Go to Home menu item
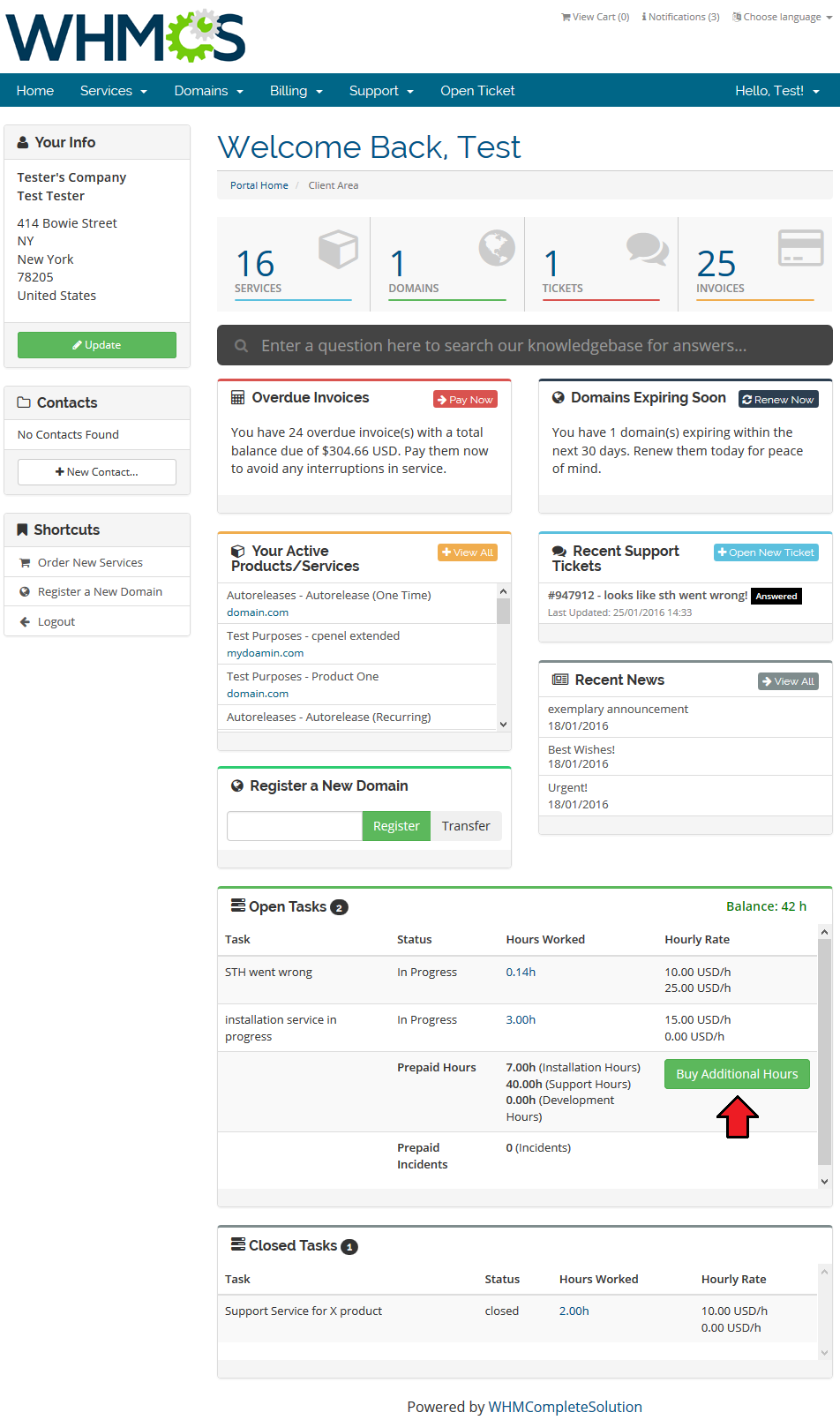 click(35, 91)
